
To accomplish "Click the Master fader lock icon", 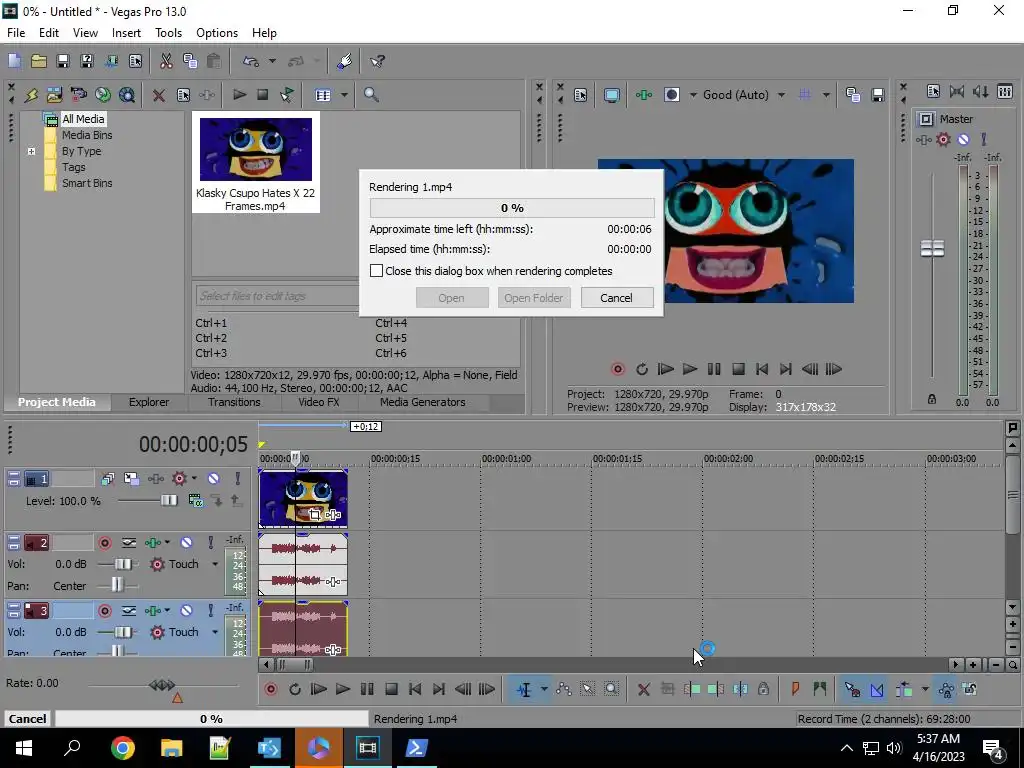I will click(x=932, y=399).
